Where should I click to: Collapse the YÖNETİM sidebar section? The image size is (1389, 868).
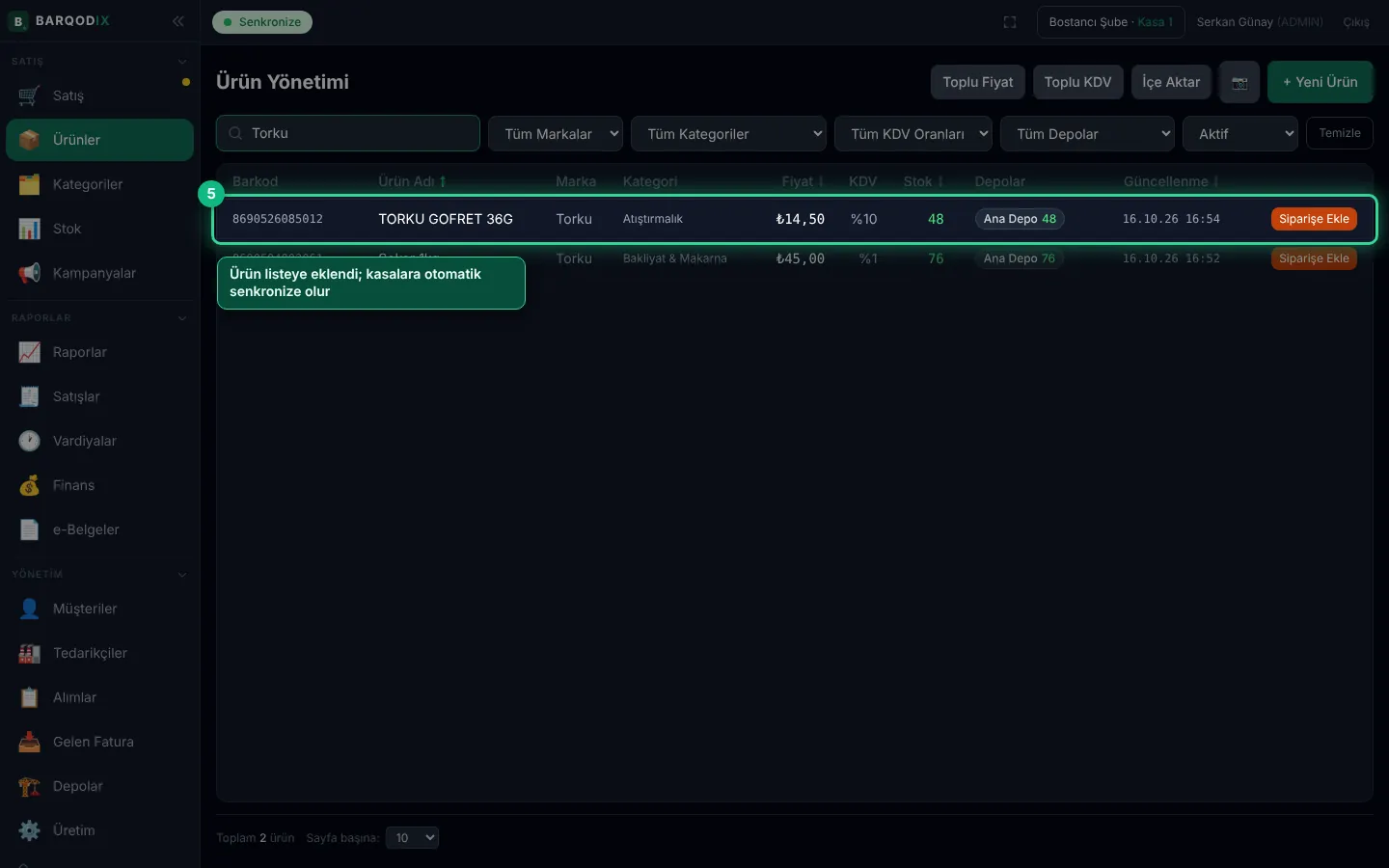tap(182, 575)
